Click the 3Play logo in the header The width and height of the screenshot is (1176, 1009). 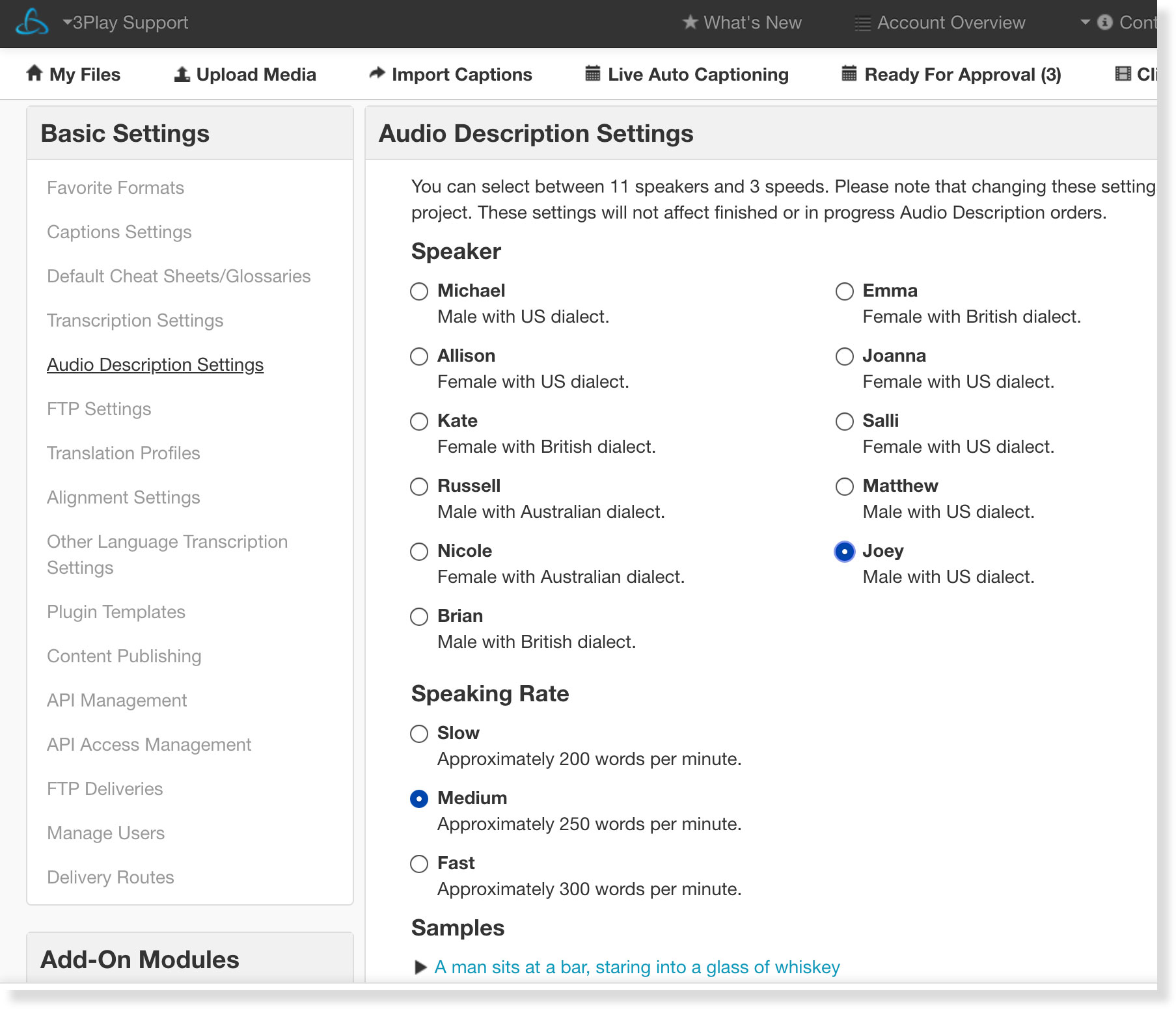tap(34, 22)
